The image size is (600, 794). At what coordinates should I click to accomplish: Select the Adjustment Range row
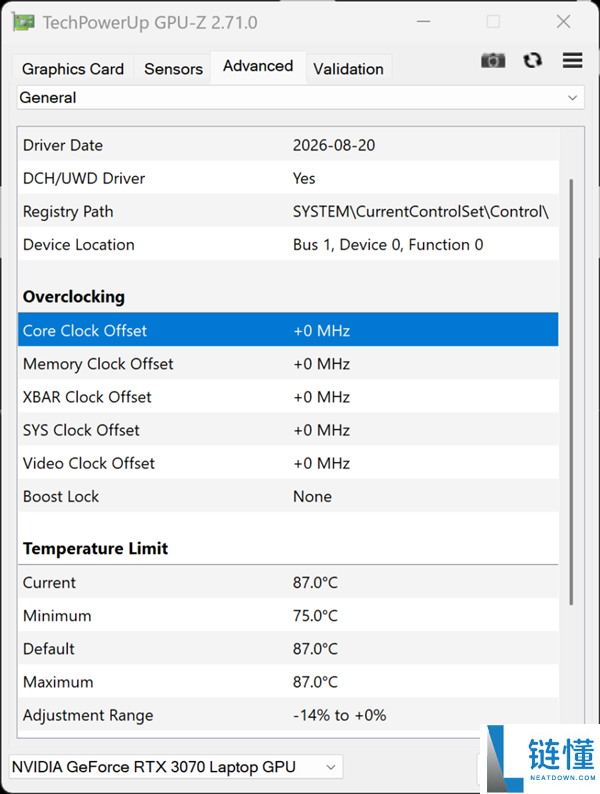[288, 714]
